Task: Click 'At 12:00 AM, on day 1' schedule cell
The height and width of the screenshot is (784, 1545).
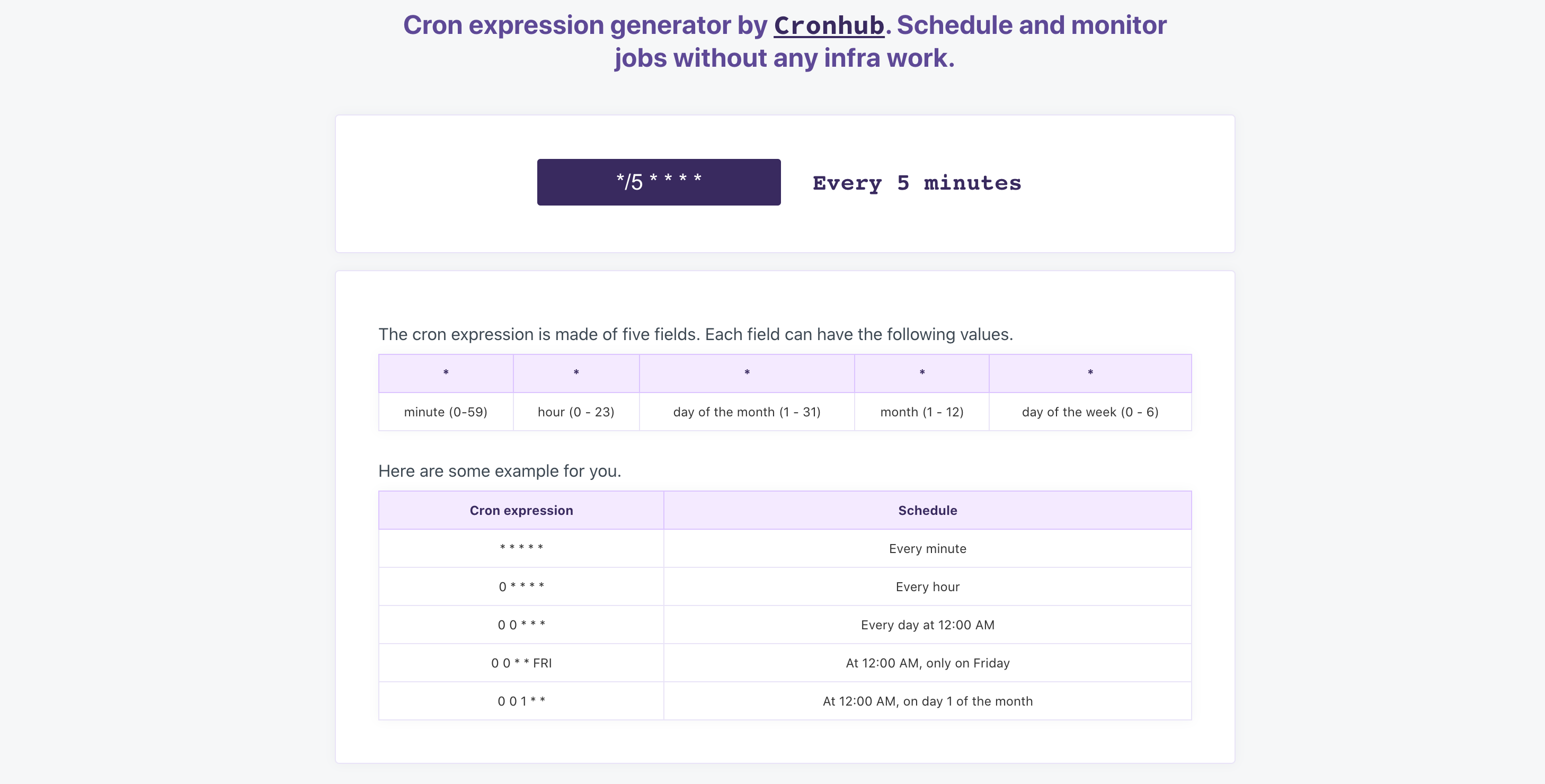Action: pos(927,701)
